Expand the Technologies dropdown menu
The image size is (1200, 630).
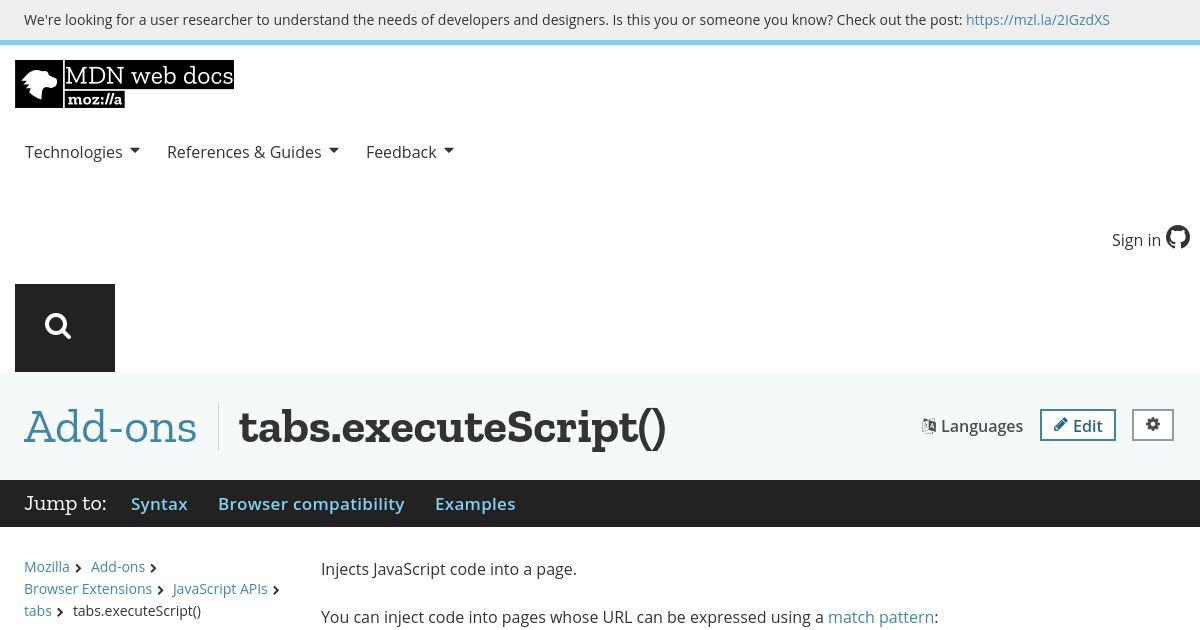[82, 152]
